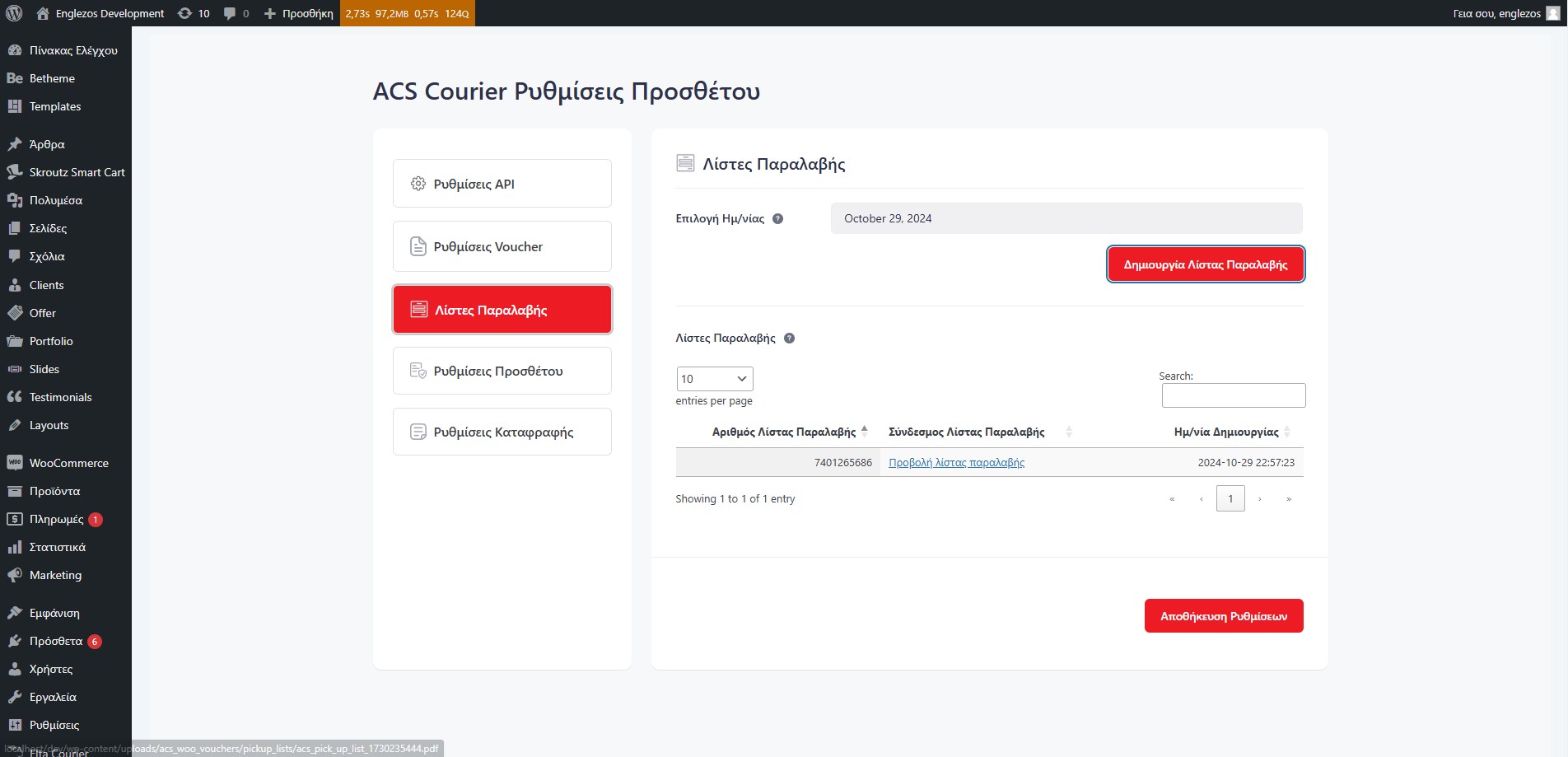The height and width of the screenshot is (757, 1568).
Task: Click the Layouts pencil icon
Action: click(15, 425)
